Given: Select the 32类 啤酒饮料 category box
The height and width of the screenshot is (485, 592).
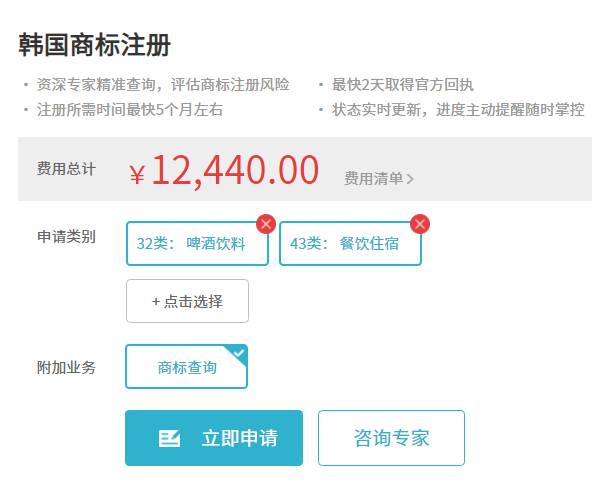Looking at the screenshot, I should click(x=197, y=243).
